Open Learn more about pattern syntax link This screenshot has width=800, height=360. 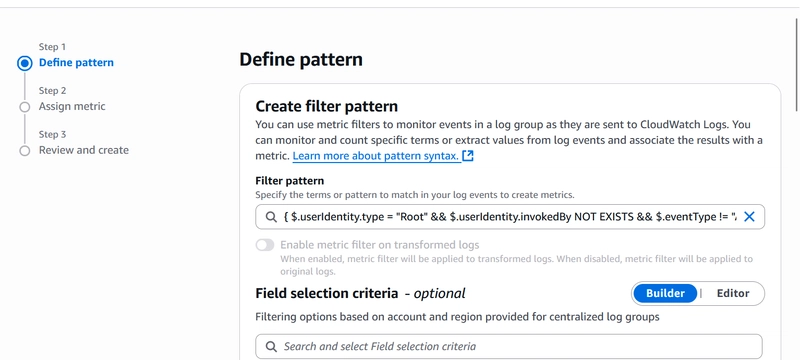pyautogui.click(x=376, y=156)
